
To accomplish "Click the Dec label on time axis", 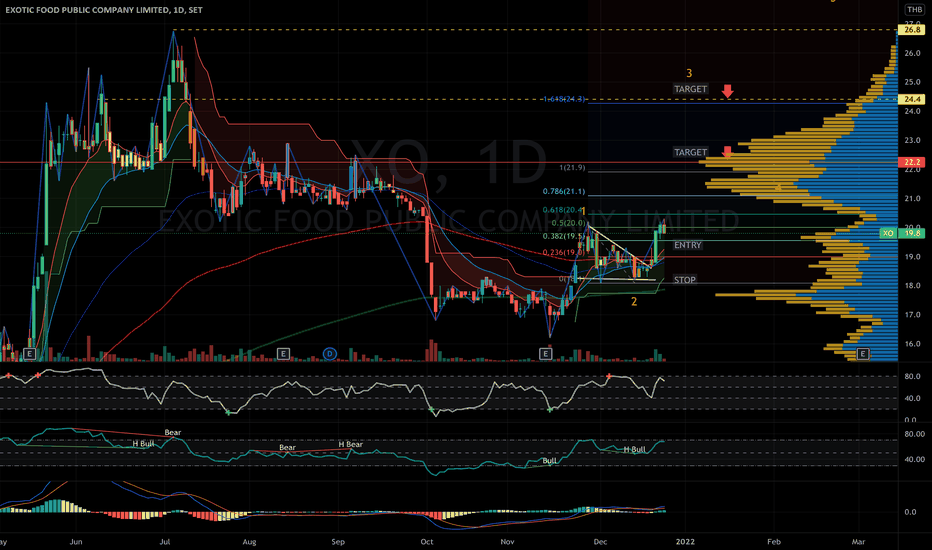I will 600,542.
